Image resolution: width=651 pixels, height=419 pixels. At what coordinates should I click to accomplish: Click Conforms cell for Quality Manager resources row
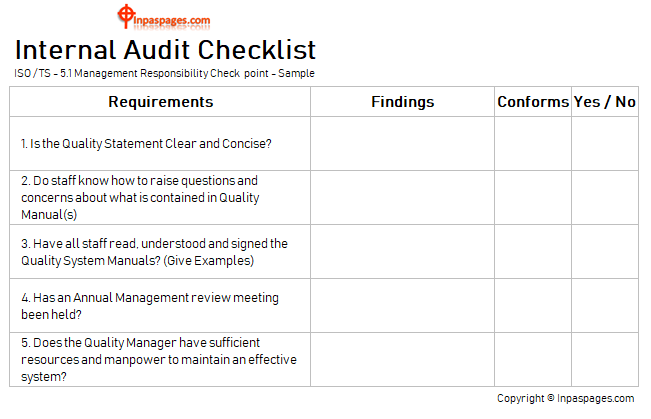coord(533,360)
